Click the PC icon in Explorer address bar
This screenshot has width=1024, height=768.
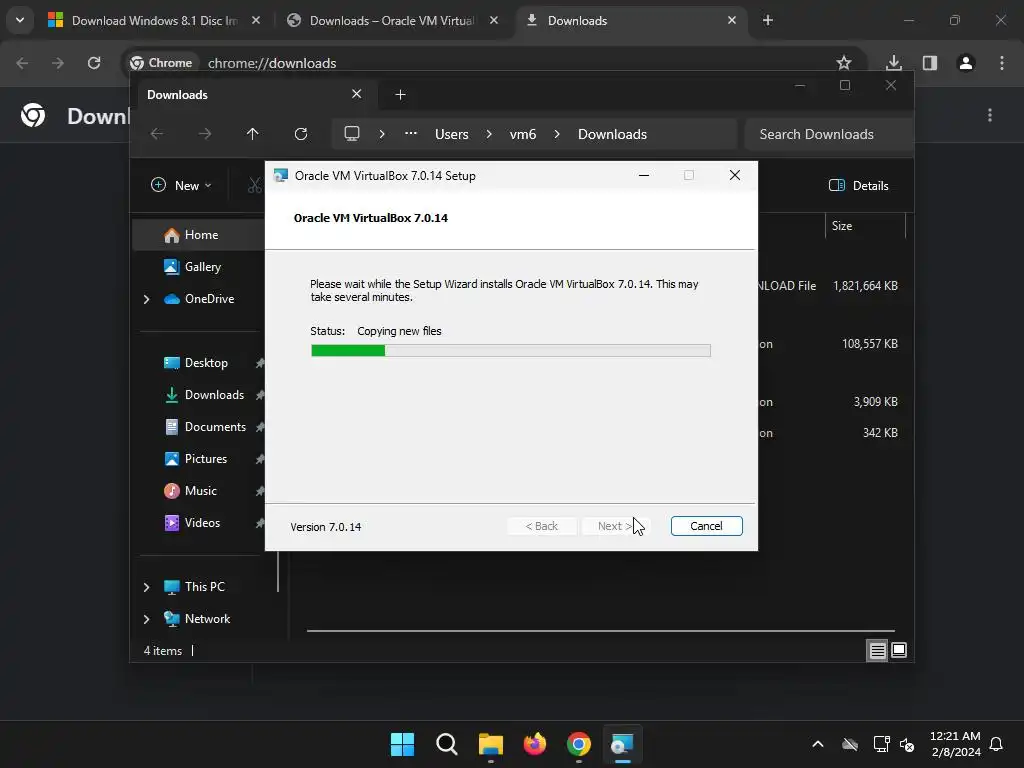coord(352,134)
